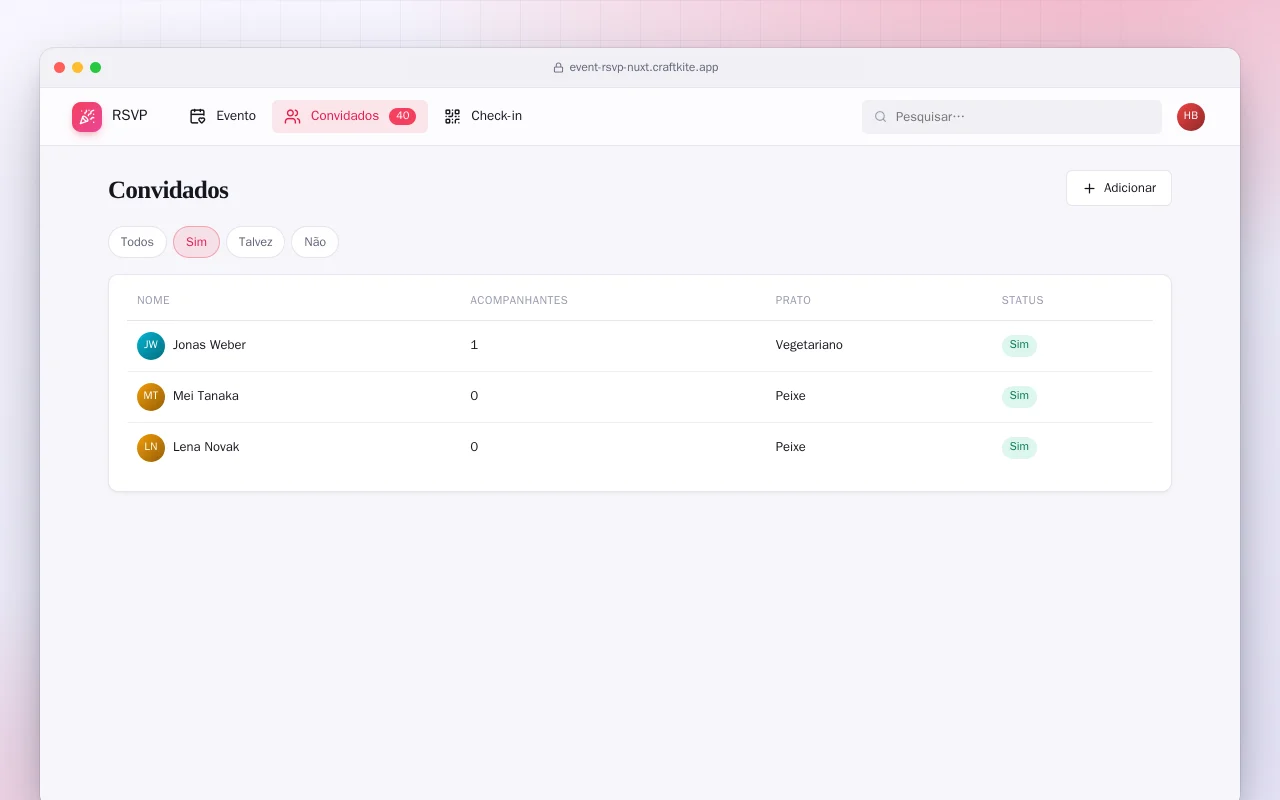The height and width of the screenshot is (800, 1280).
Task: Click the Pesquisar search field
Action: [x=1012, y=117]
